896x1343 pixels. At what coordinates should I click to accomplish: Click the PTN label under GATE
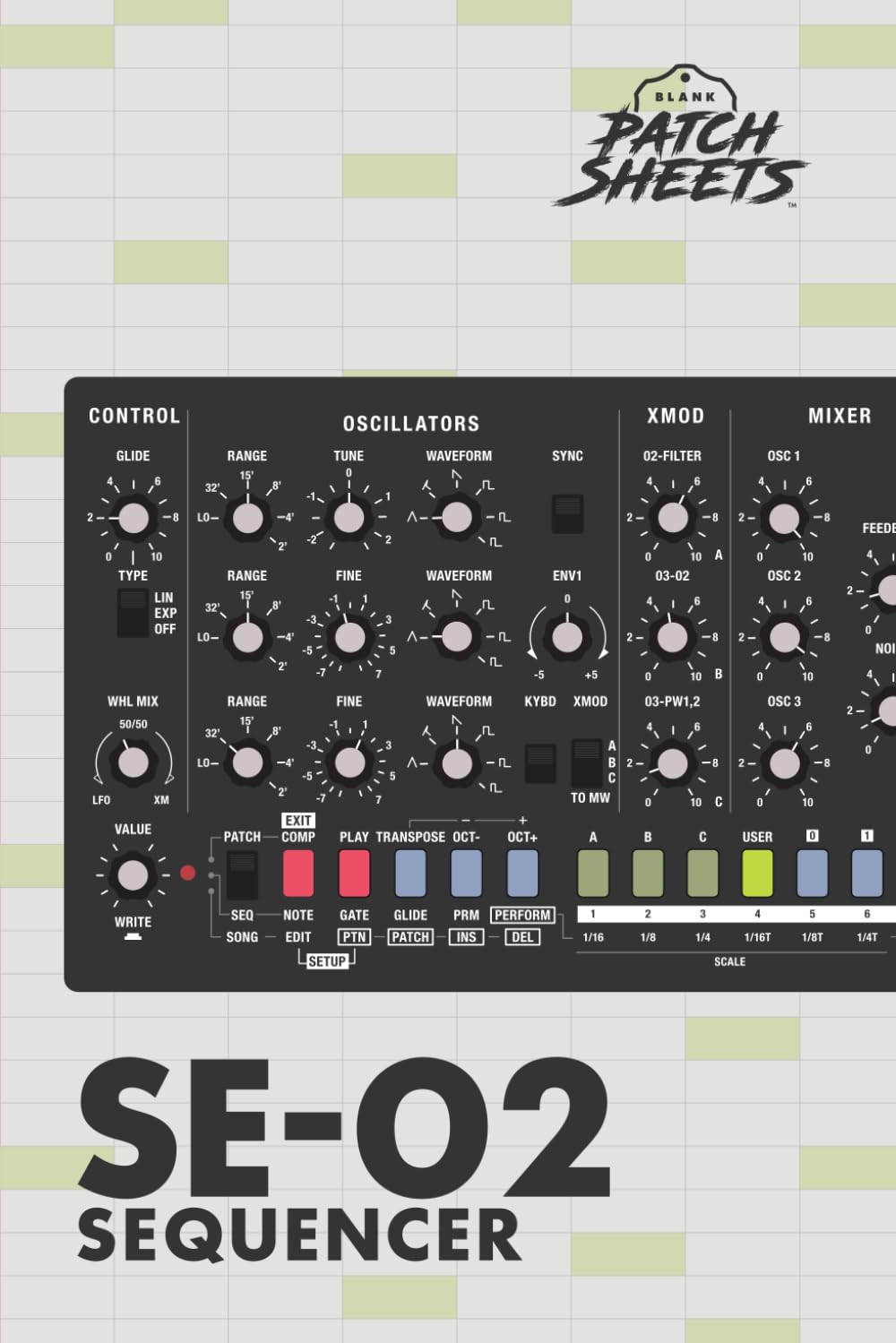(354, 937)
